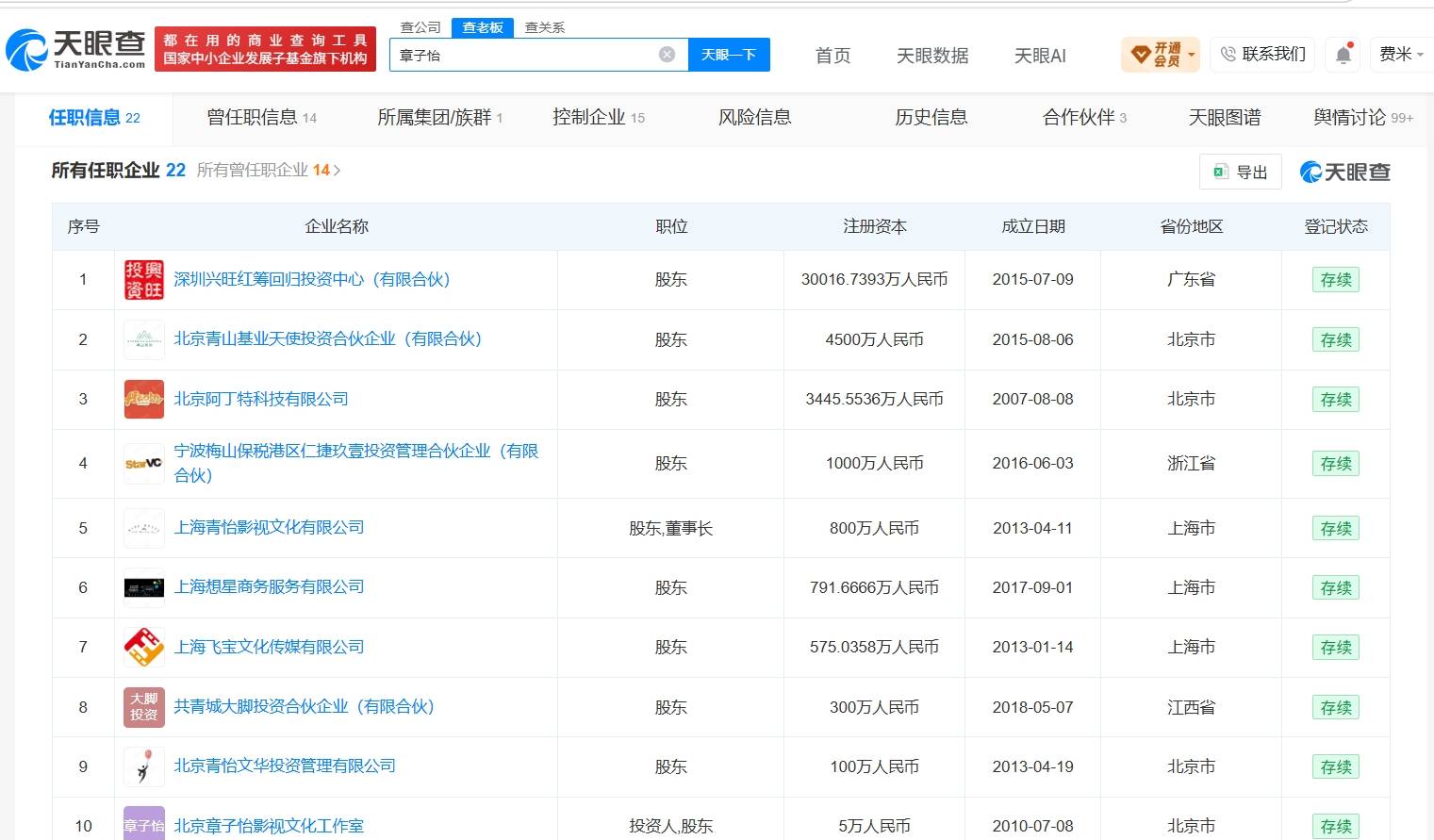The image size is (1434, 840).
Task: Open logo of 上海想星商务服务有限公司
Action: coord(144,587)
